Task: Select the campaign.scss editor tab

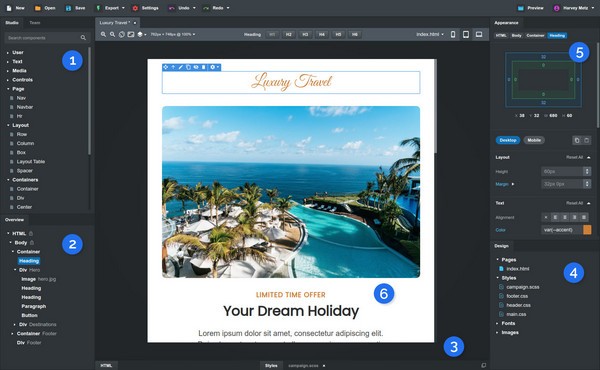Action: pyautogui.click(x=303, y=365)
